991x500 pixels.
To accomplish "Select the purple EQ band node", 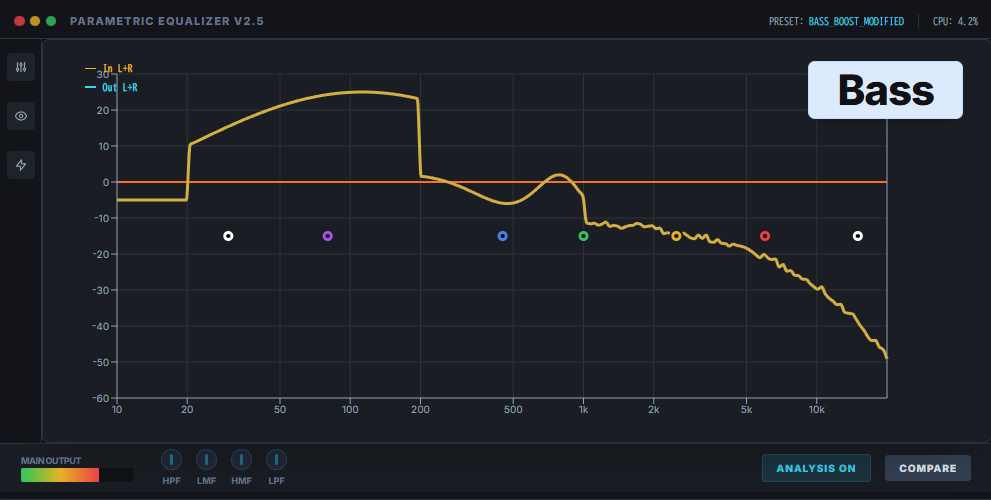I will coord(327,236).
